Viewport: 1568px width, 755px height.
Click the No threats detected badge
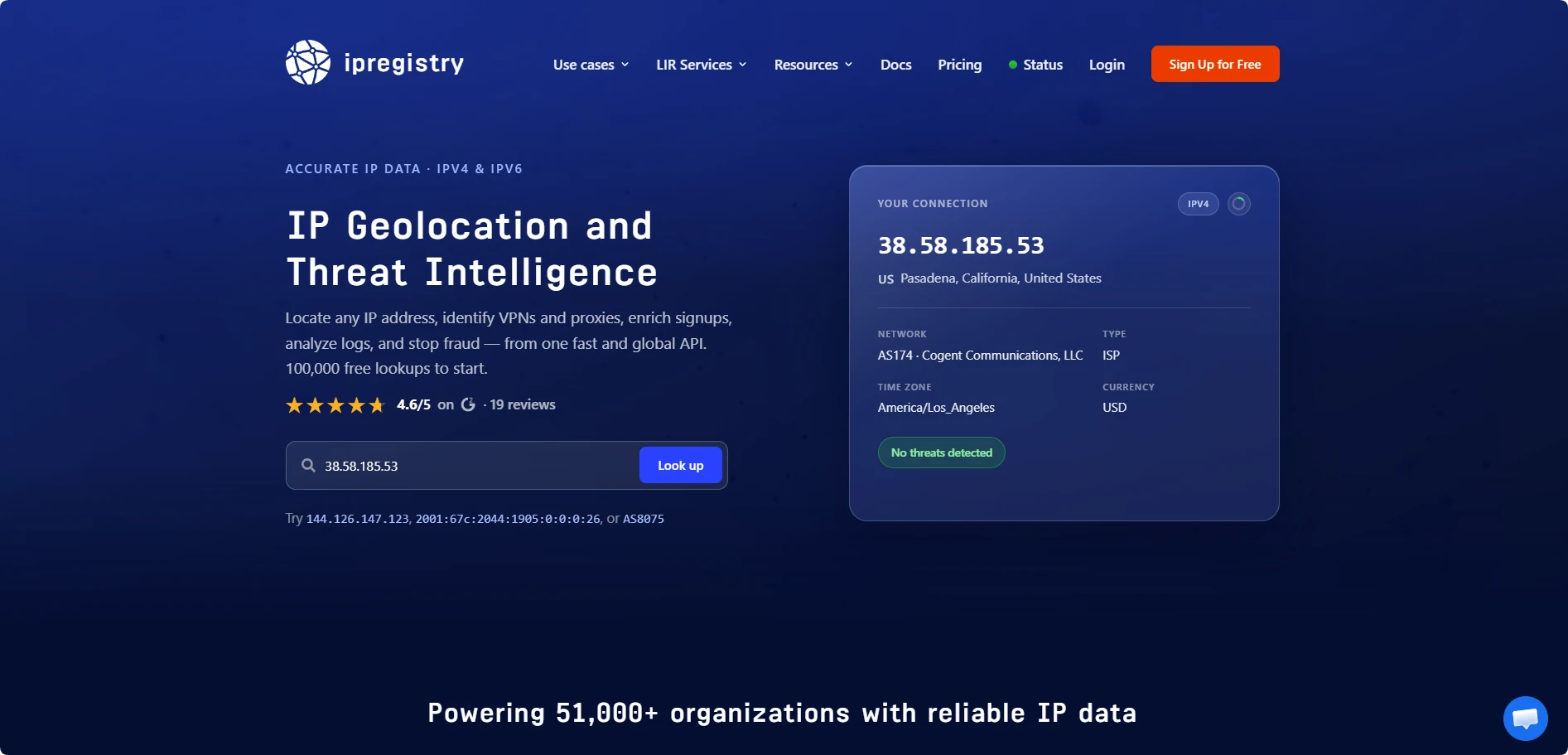pos(941,453)
